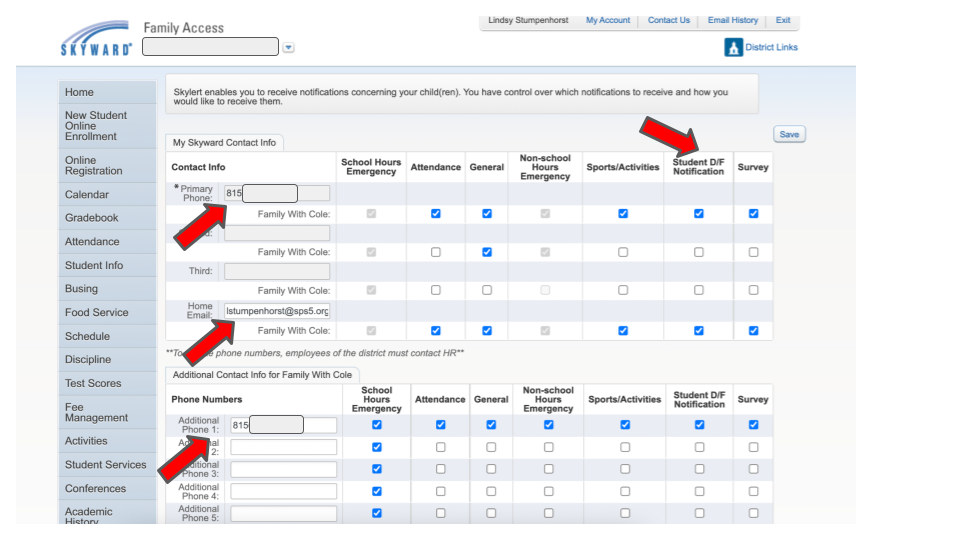Viewport: 960px width, 540px height.
Task: Check Attendance for Additional Phone 2
Action: point(440,448)
